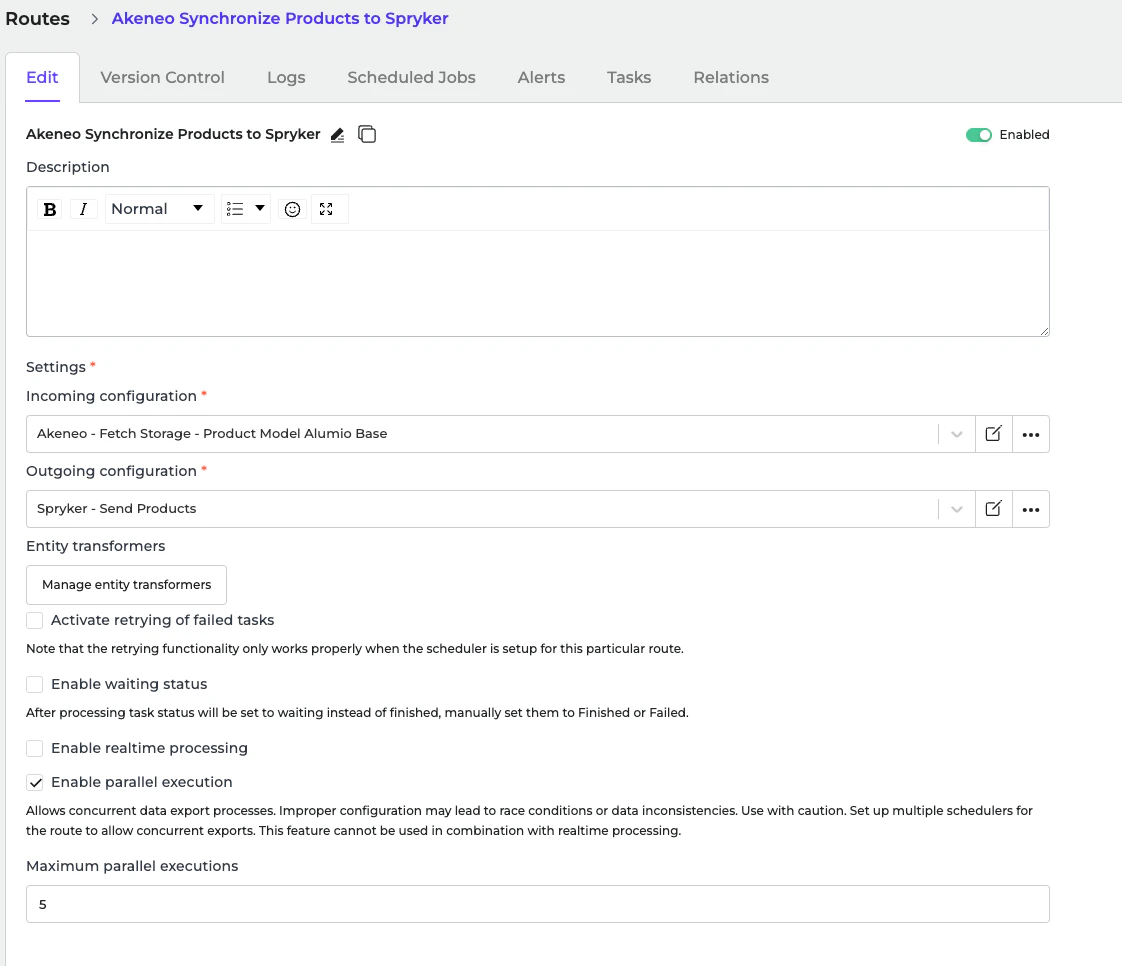Click the breadcrumb chevron after Routes

[94, 19]
